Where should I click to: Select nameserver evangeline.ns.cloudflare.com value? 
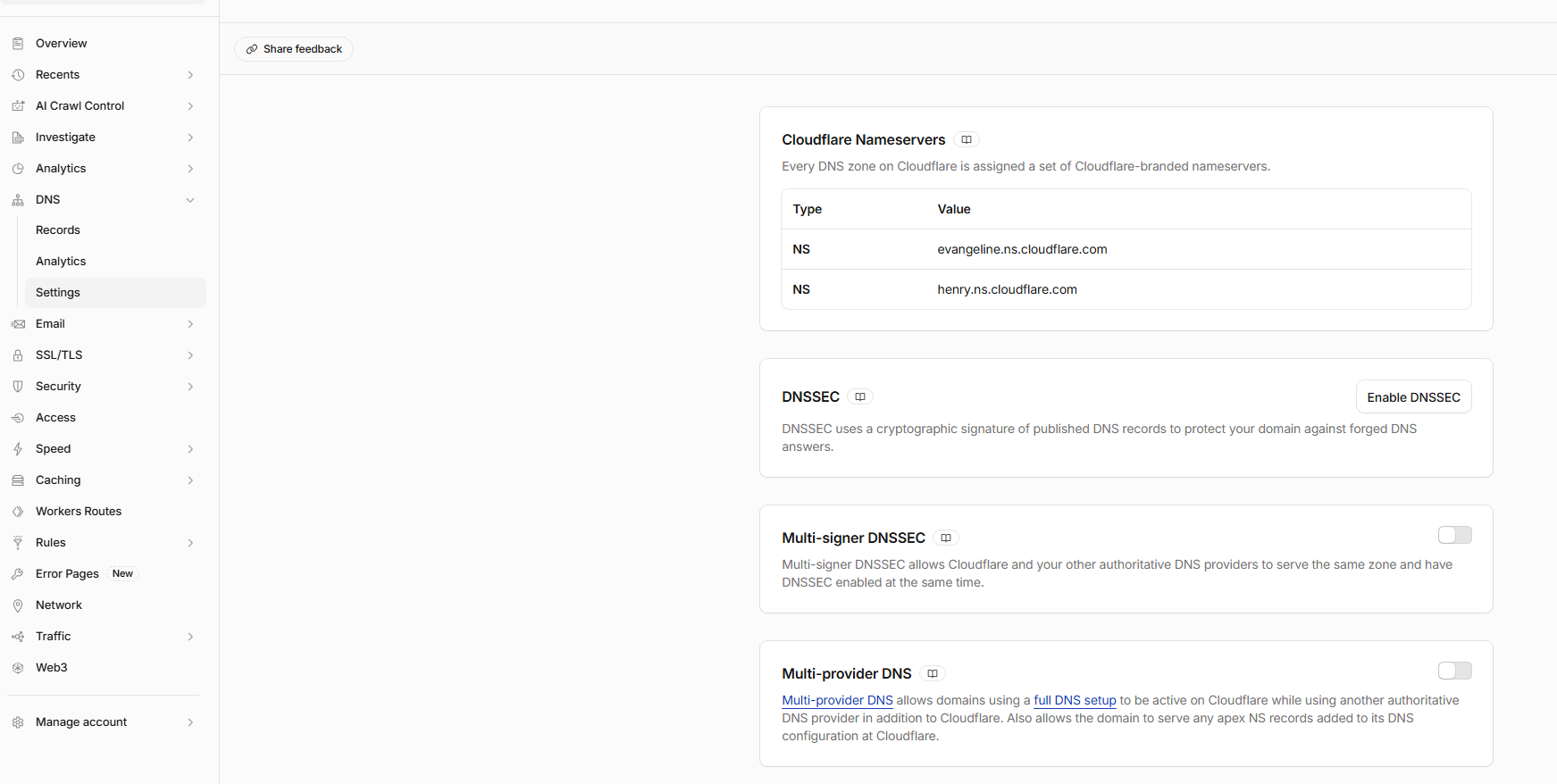click(1022, 250)
